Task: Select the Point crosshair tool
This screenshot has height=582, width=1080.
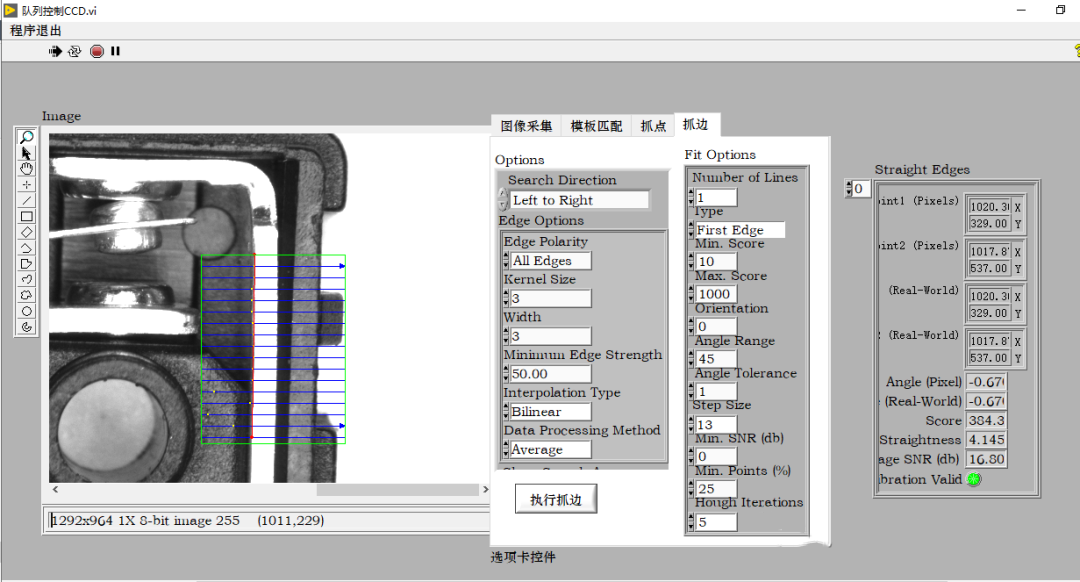Action: (26, 185)
